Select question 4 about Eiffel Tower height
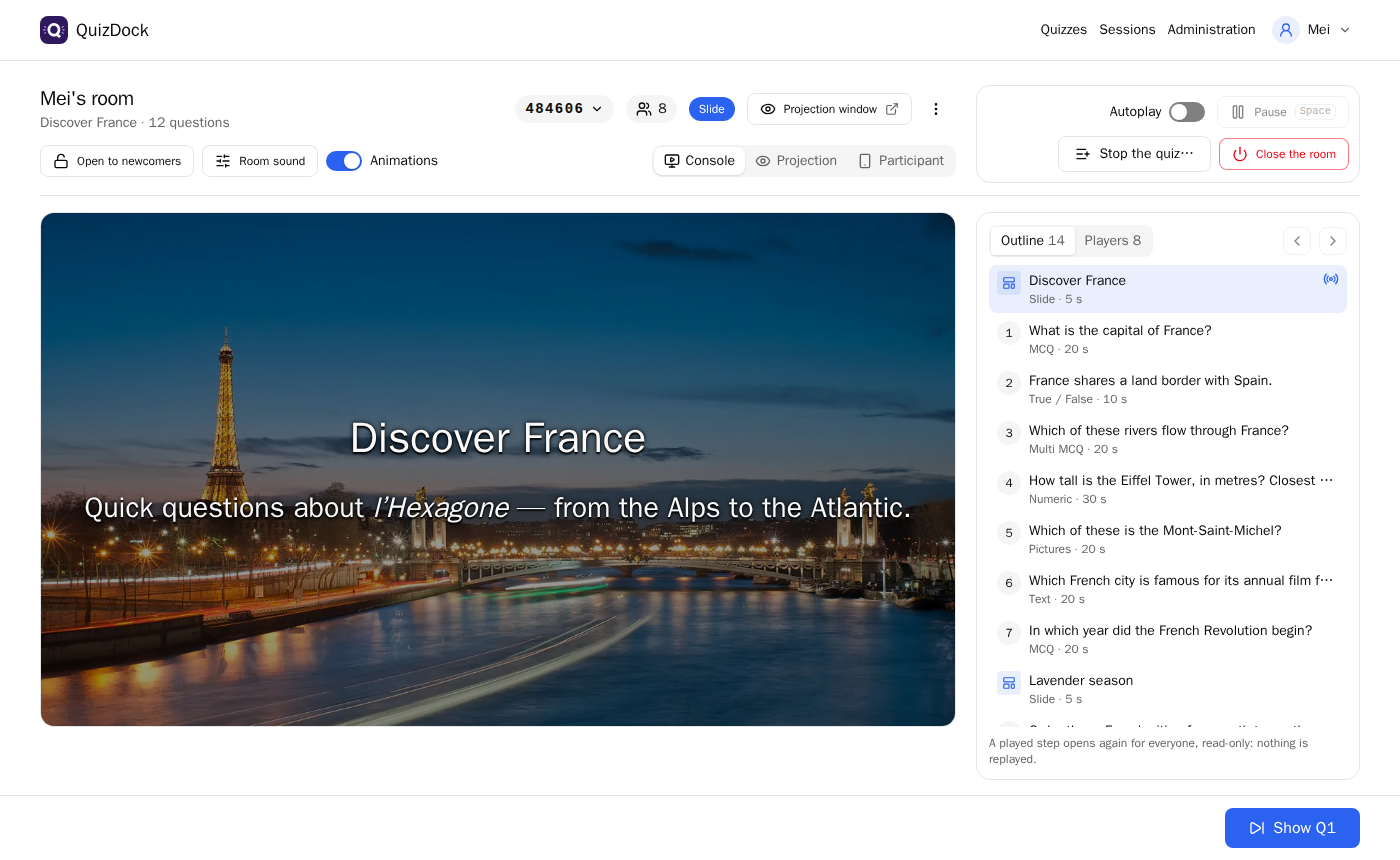Screen dimensions: 1400x860 pos(1168,489)
